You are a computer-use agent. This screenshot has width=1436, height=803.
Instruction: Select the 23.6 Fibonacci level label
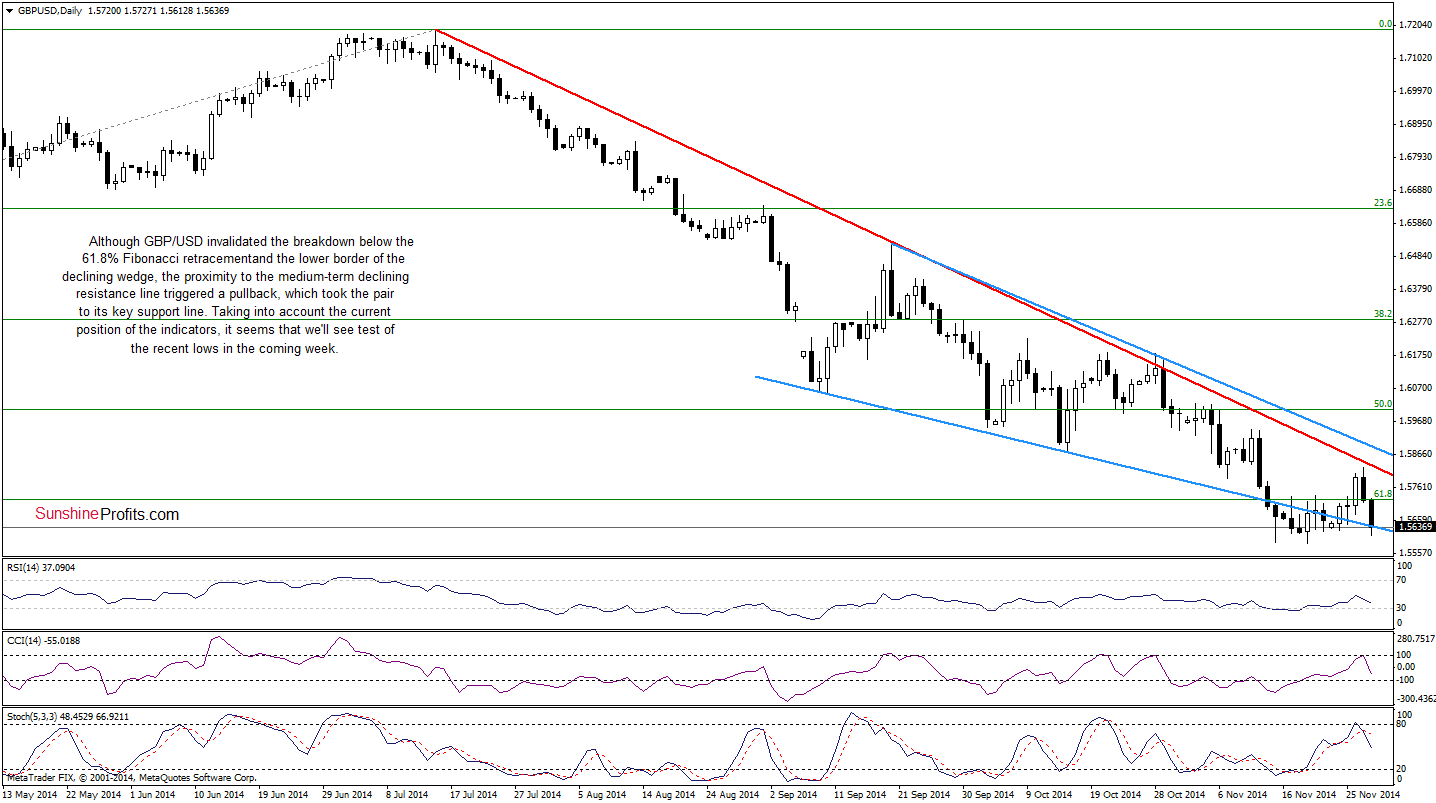[x=1383, y=202]
